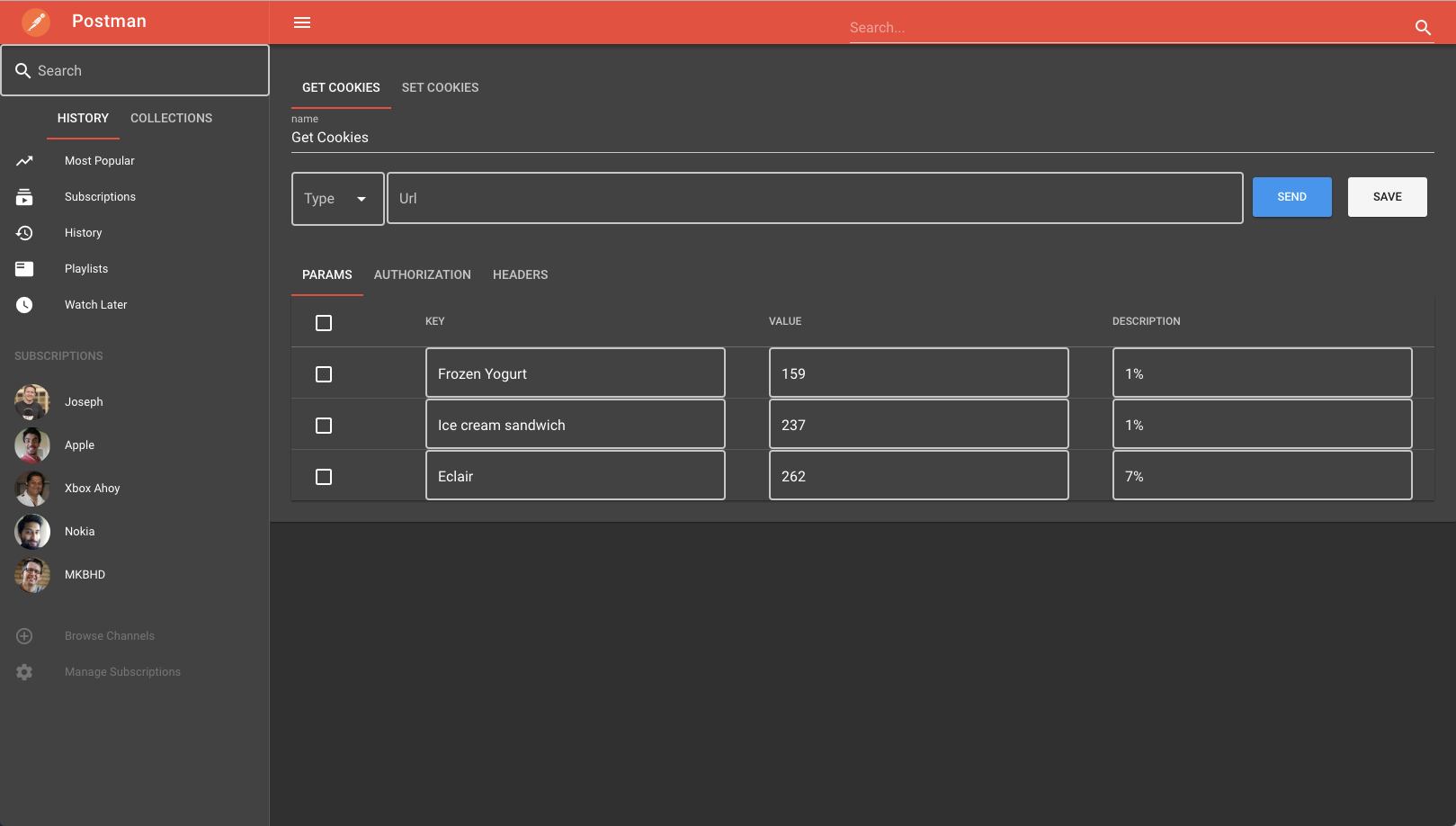Switch to the Get Cookies tab

pos(341,87)
